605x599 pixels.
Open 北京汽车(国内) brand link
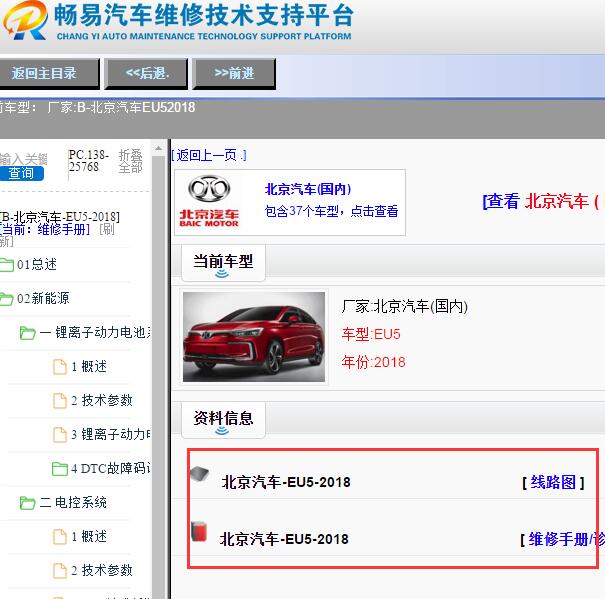[308, 189]
